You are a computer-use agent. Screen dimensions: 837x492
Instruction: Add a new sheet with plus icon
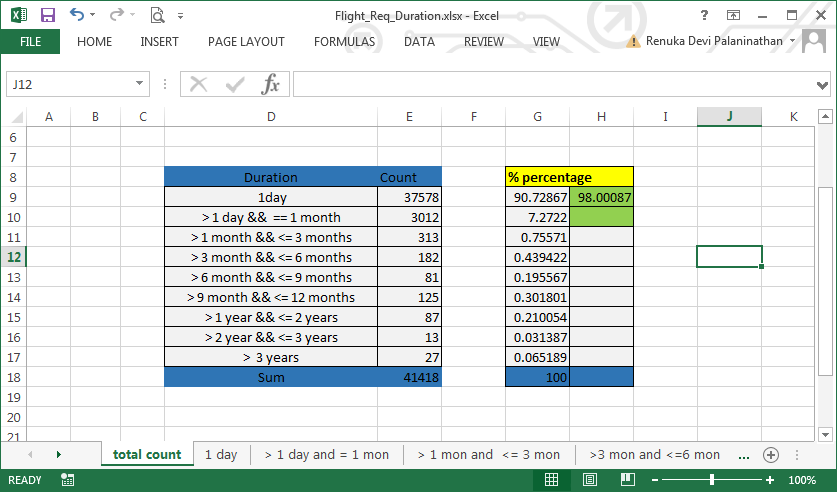[x=771, y=454]
